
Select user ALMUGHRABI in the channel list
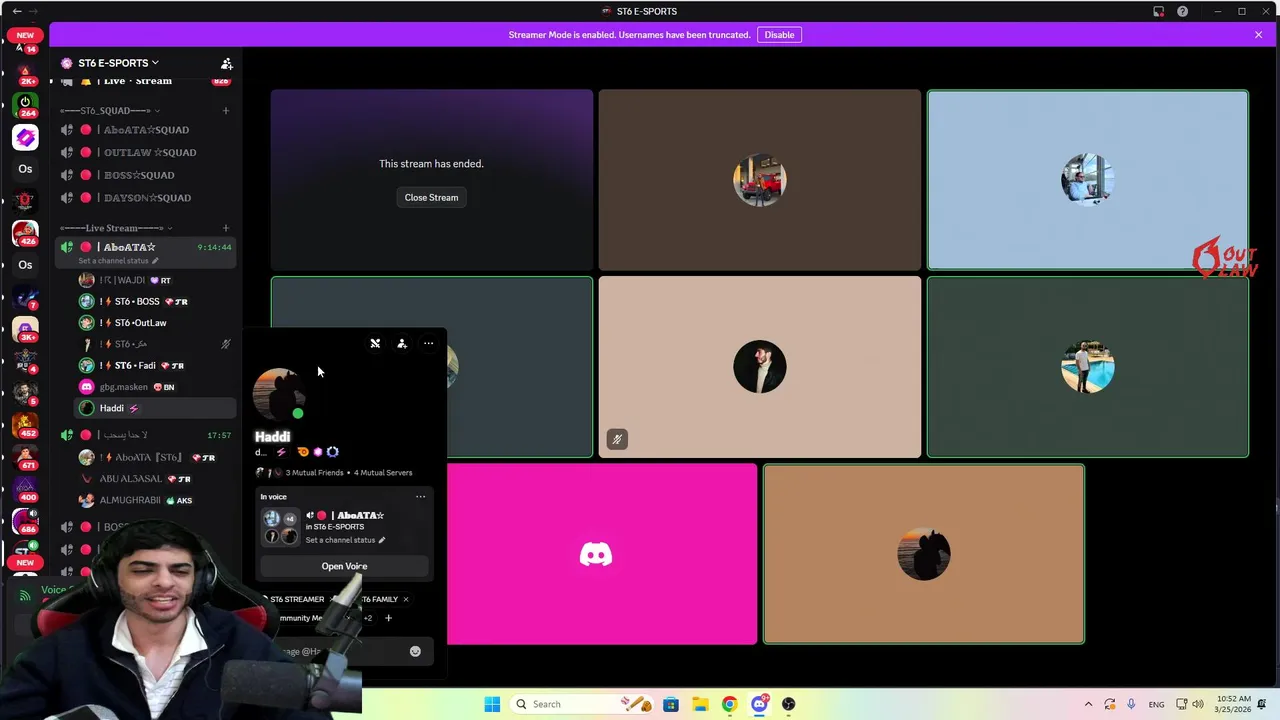coord(154,500)
